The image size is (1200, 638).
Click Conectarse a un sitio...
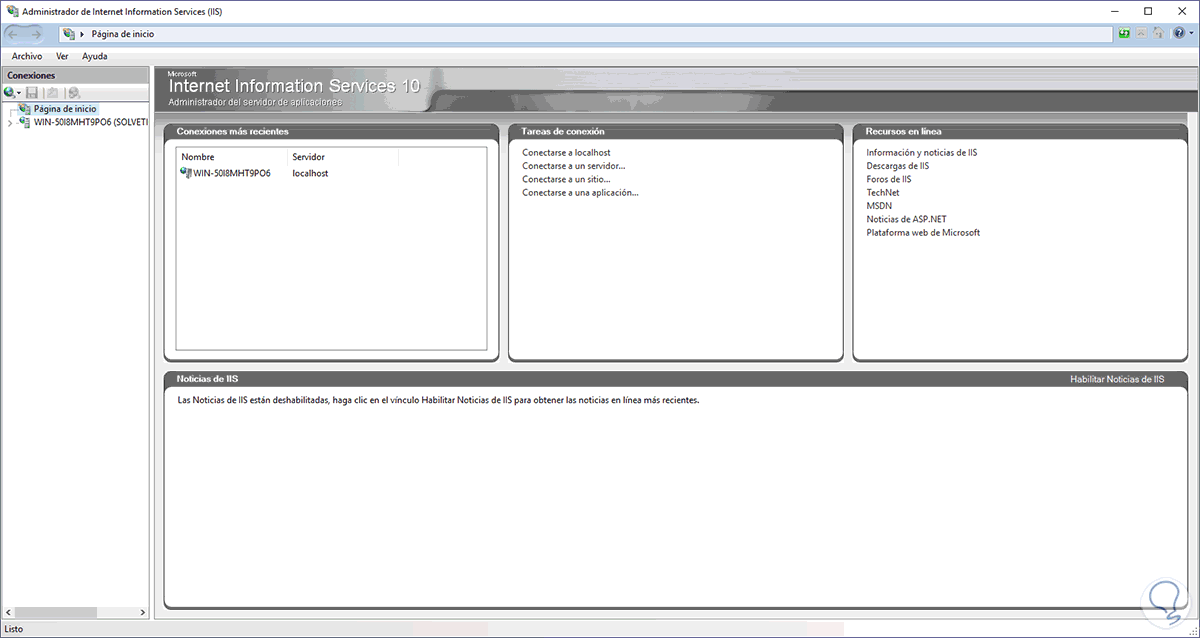pos(566,179)
